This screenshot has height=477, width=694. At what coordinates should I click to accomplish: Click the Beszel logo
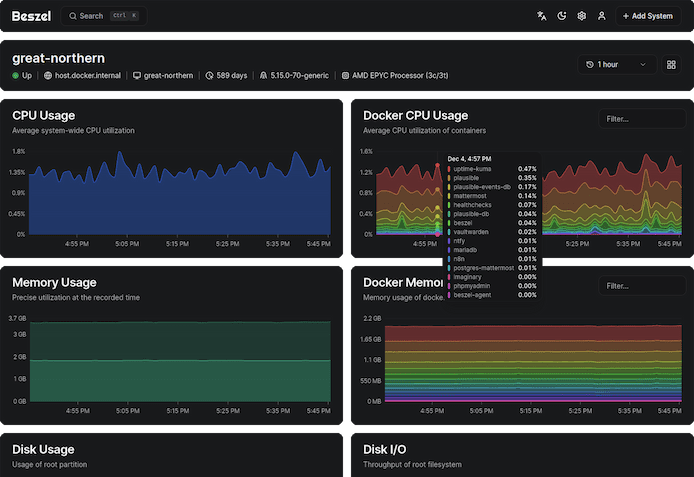[30, 15]
